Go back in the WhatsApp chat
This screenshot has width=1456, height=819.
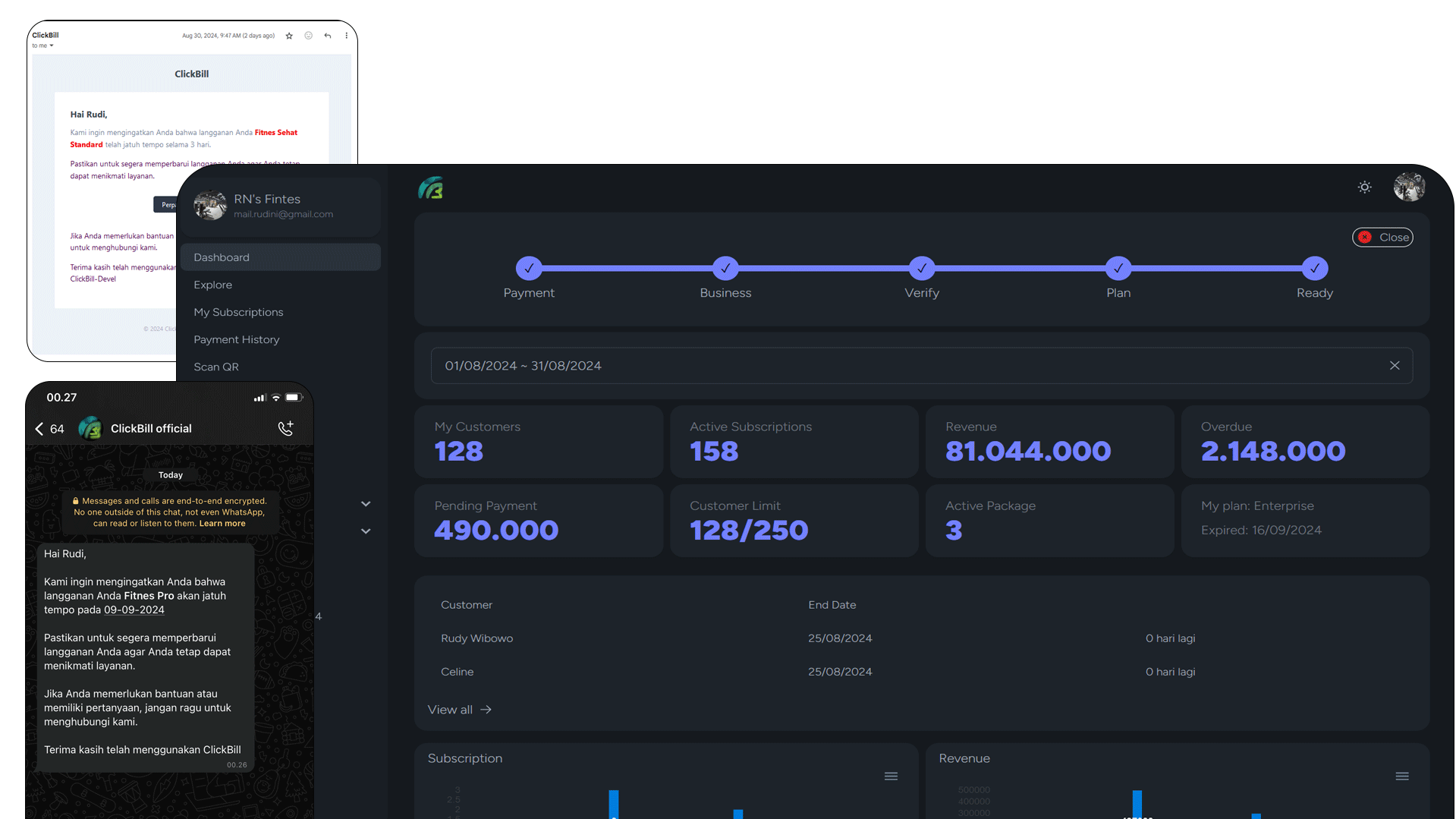[x=39, y=429]
